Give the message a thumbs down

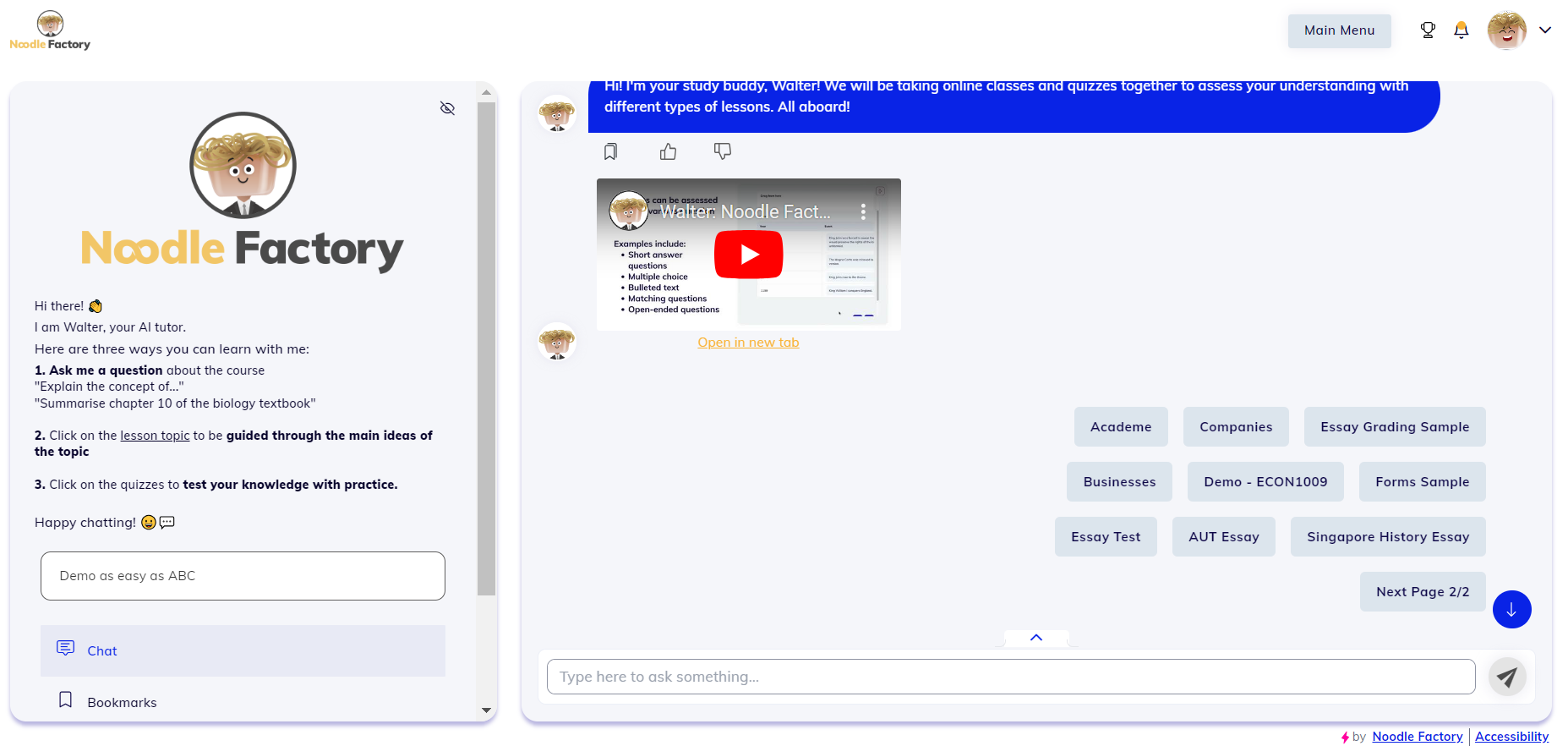pyautogui.click(x=723, y=151)
